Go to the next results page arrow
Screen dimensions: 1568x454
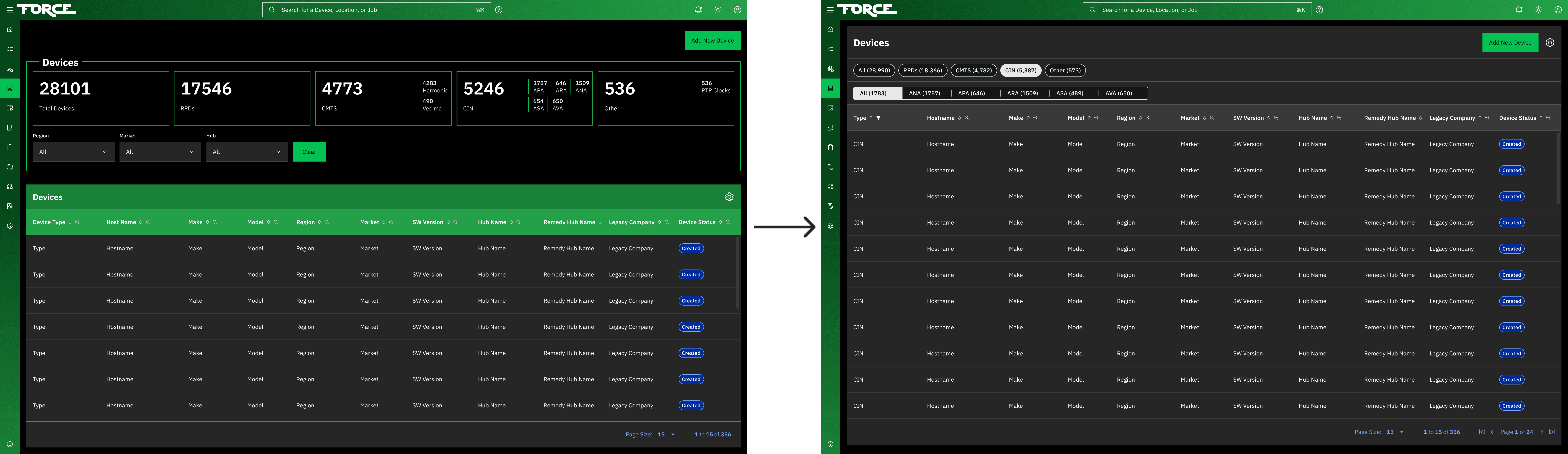tap(1542, 432)
